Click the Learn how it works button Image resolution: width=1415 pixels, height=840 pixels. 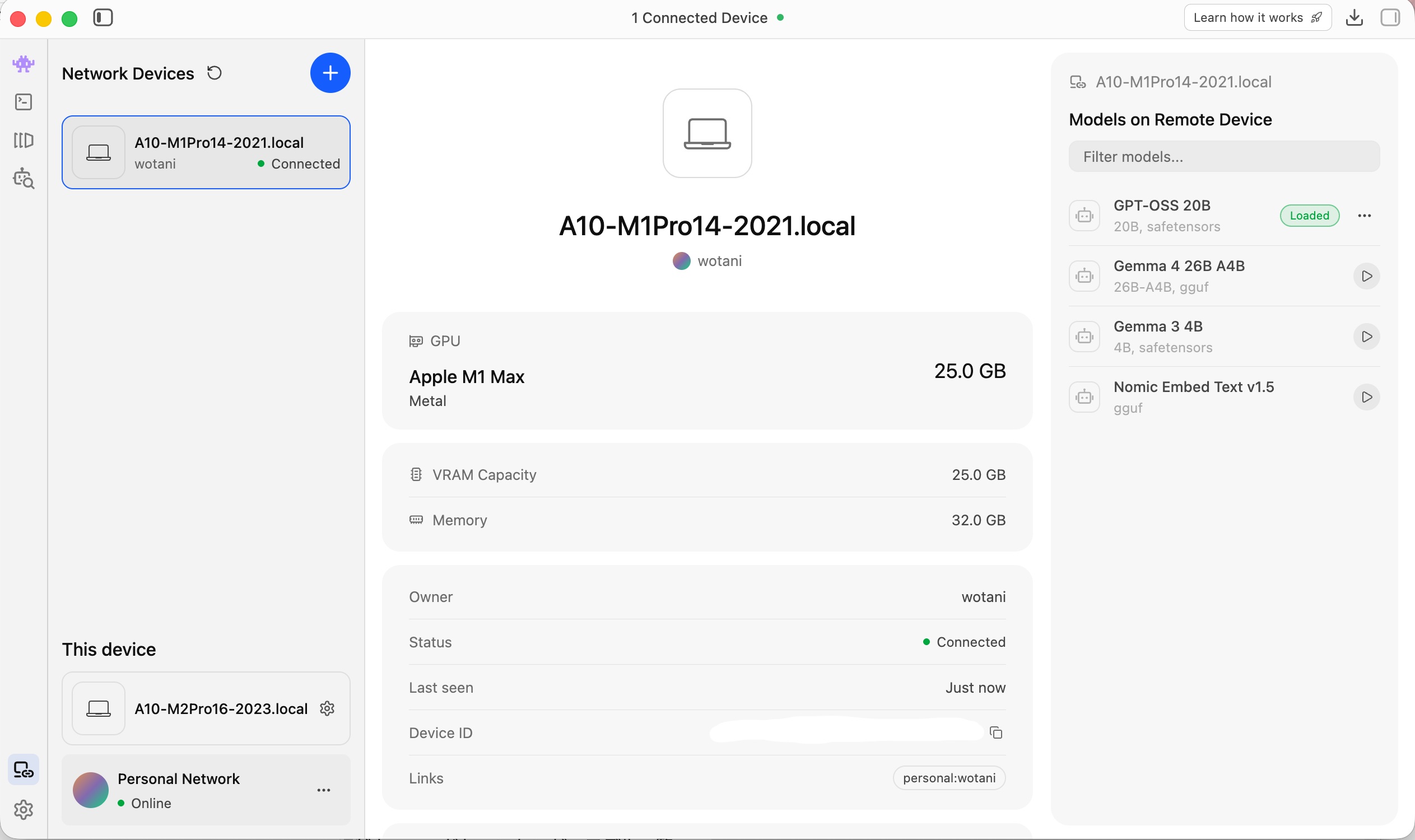coord(1257,18)
